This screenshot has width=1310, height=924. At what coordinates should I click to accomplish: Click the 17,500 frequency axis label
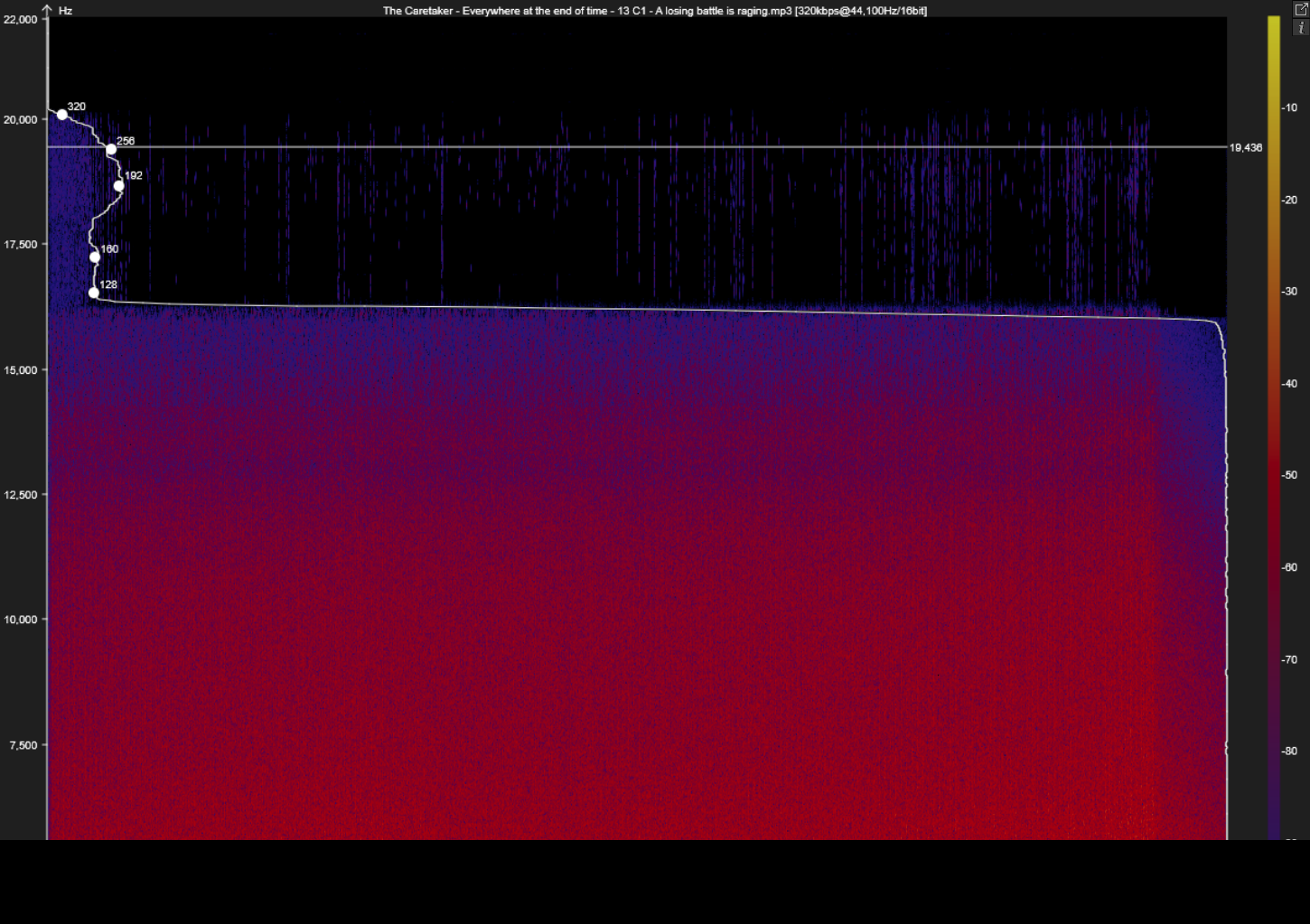[x=21, y=245]
